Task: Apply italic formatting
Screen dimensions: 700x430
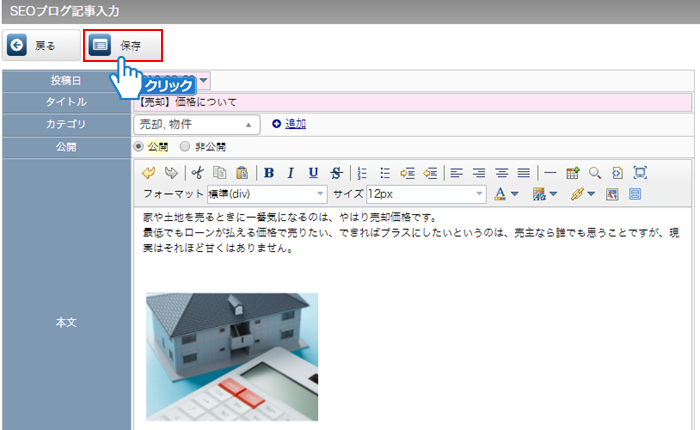Action: 291,172
